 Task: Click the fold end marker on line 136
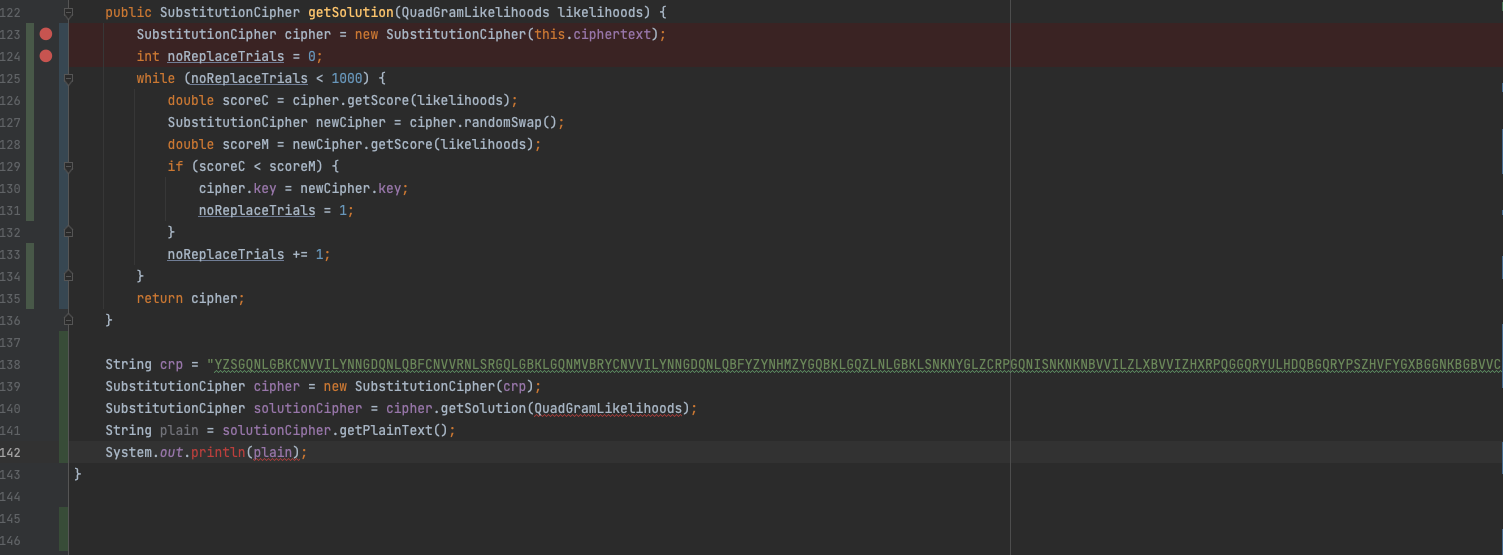(68, 320)
